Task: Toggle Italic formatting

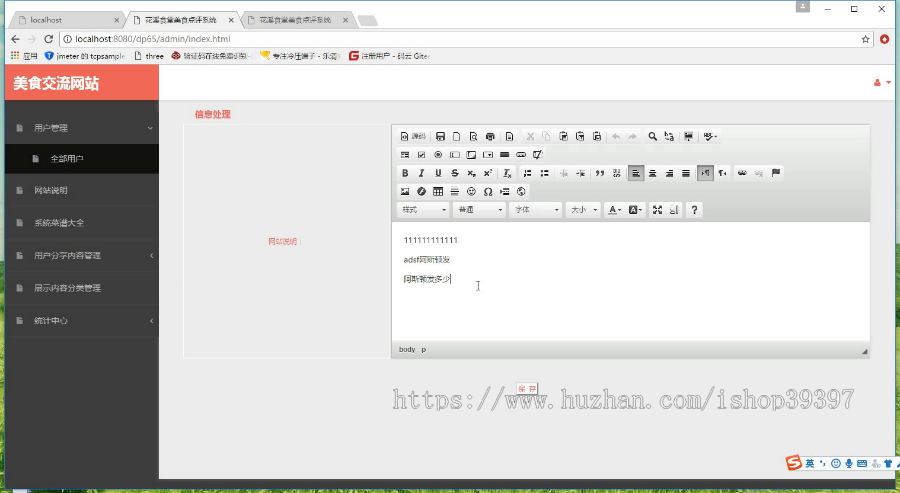Action: [421, 173]
